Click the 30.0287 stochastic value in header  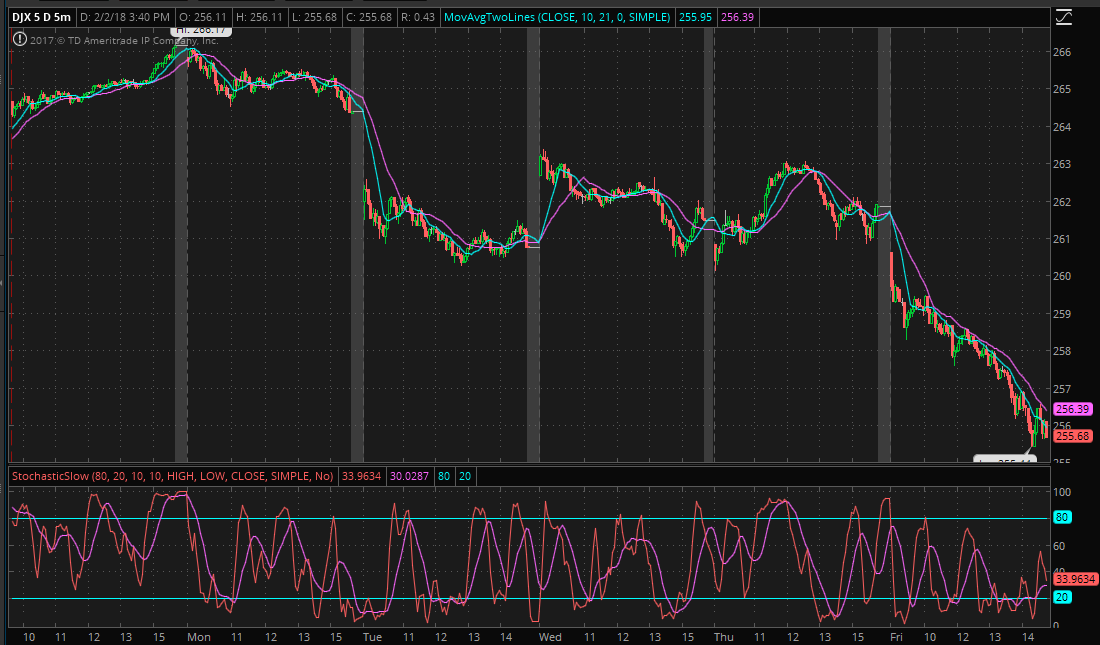(x=409, y=477)
